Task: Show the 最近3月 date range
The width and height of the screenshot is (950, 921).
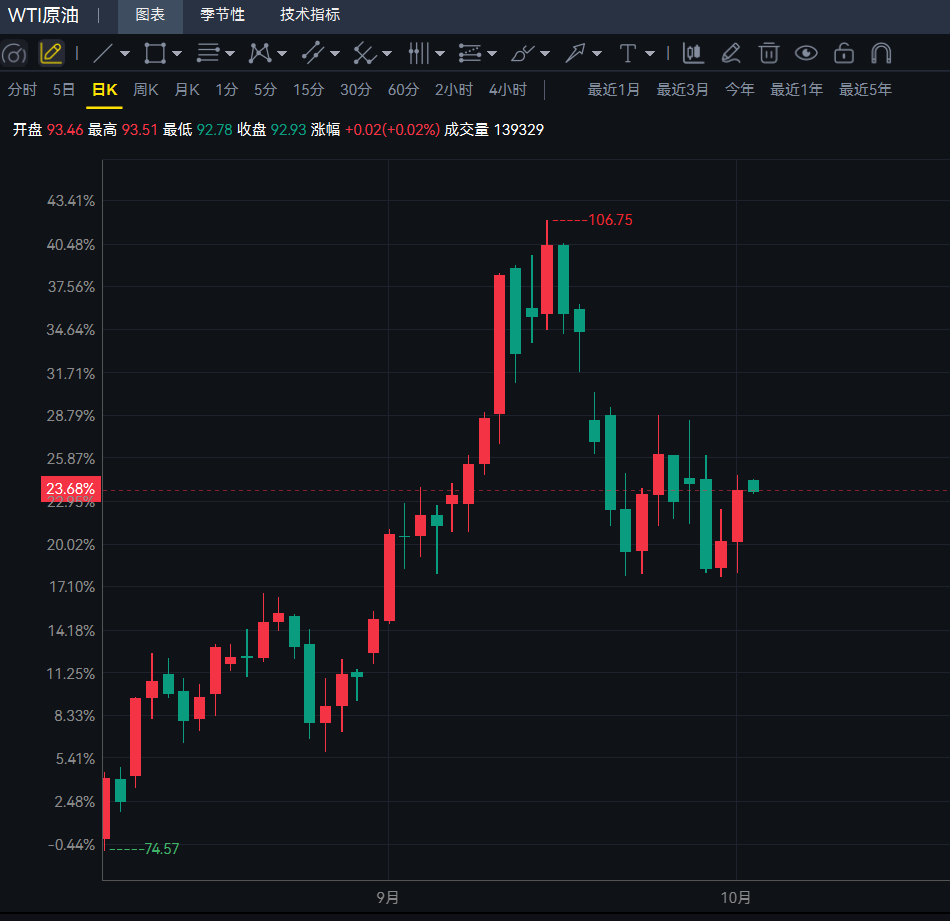Action: tap(682, 90)
